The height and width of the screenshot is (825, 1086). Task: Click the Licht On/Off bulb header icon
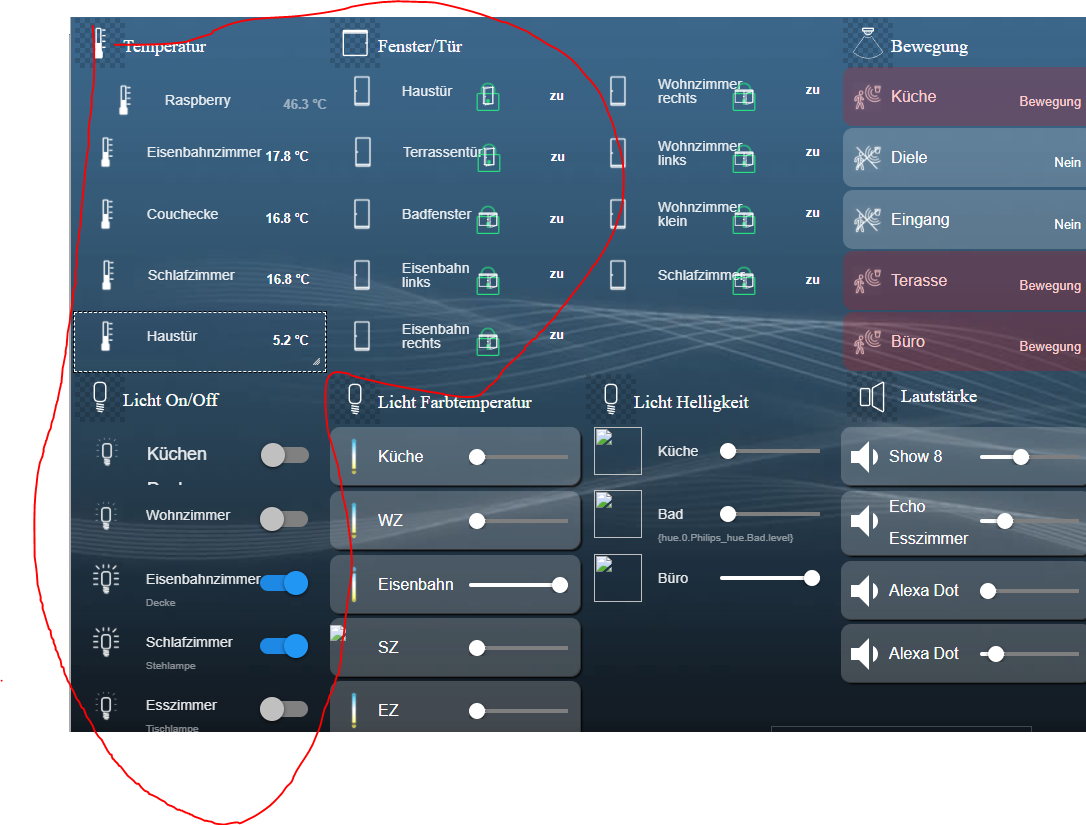click(x=100, y=397)
